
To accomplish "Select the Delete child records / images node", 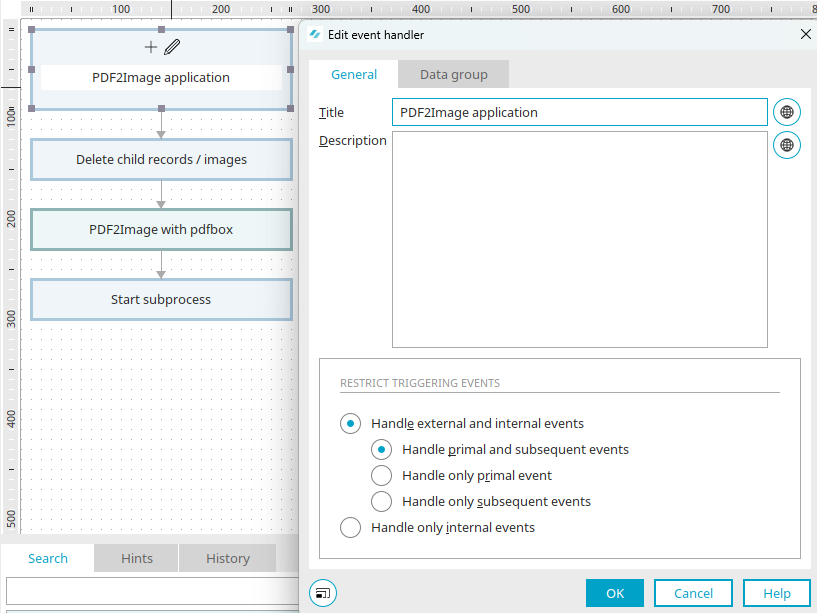I will [x=162, y=160].
